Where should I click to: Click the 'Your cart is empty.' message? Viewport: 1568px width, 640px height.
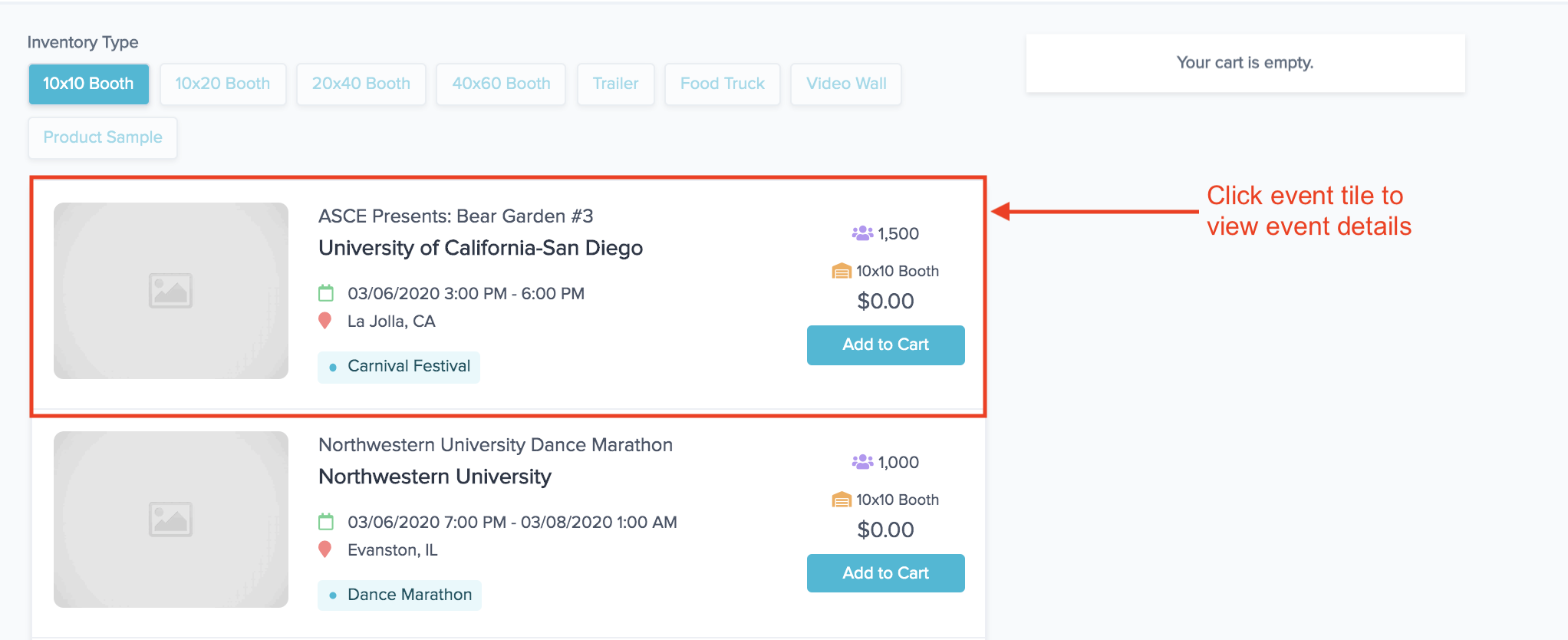click(1245, 63)
